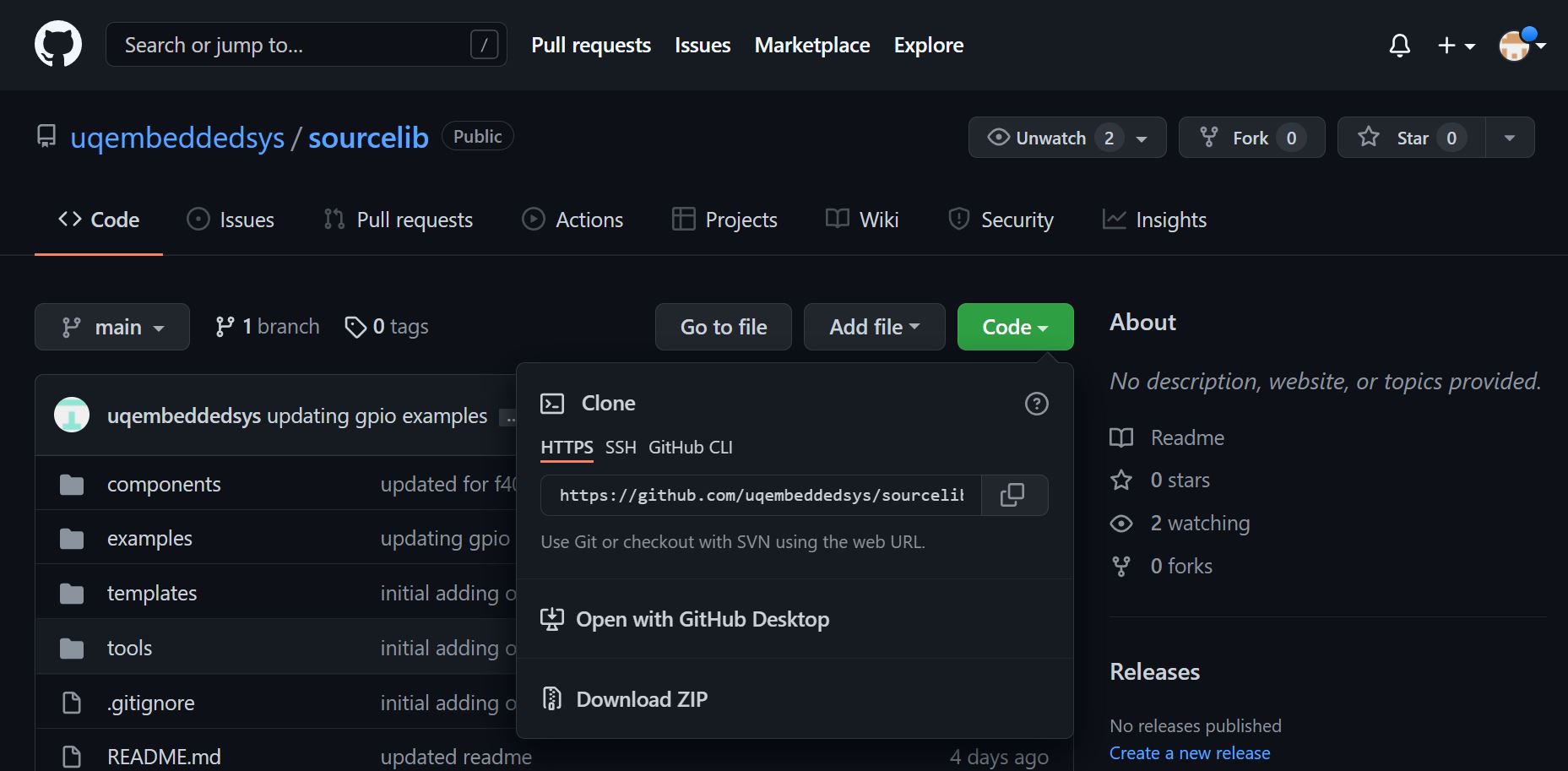Click the HTTPS clone URL field
This screenshot has height=771, width=1568.
pos(761,495)
